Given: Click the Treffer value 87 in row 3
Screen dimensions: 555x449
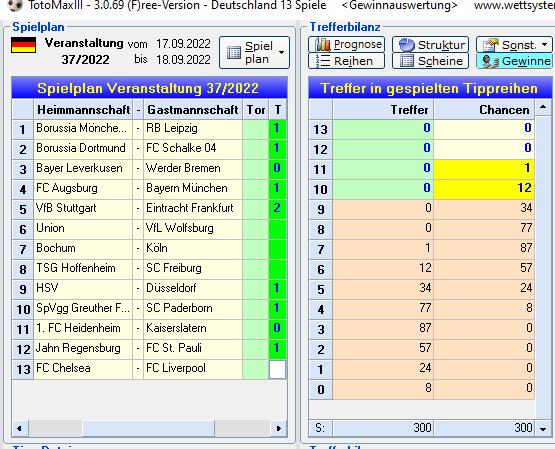Looking at the screenshot, I should pyautogui.click(x=384, y=329).
